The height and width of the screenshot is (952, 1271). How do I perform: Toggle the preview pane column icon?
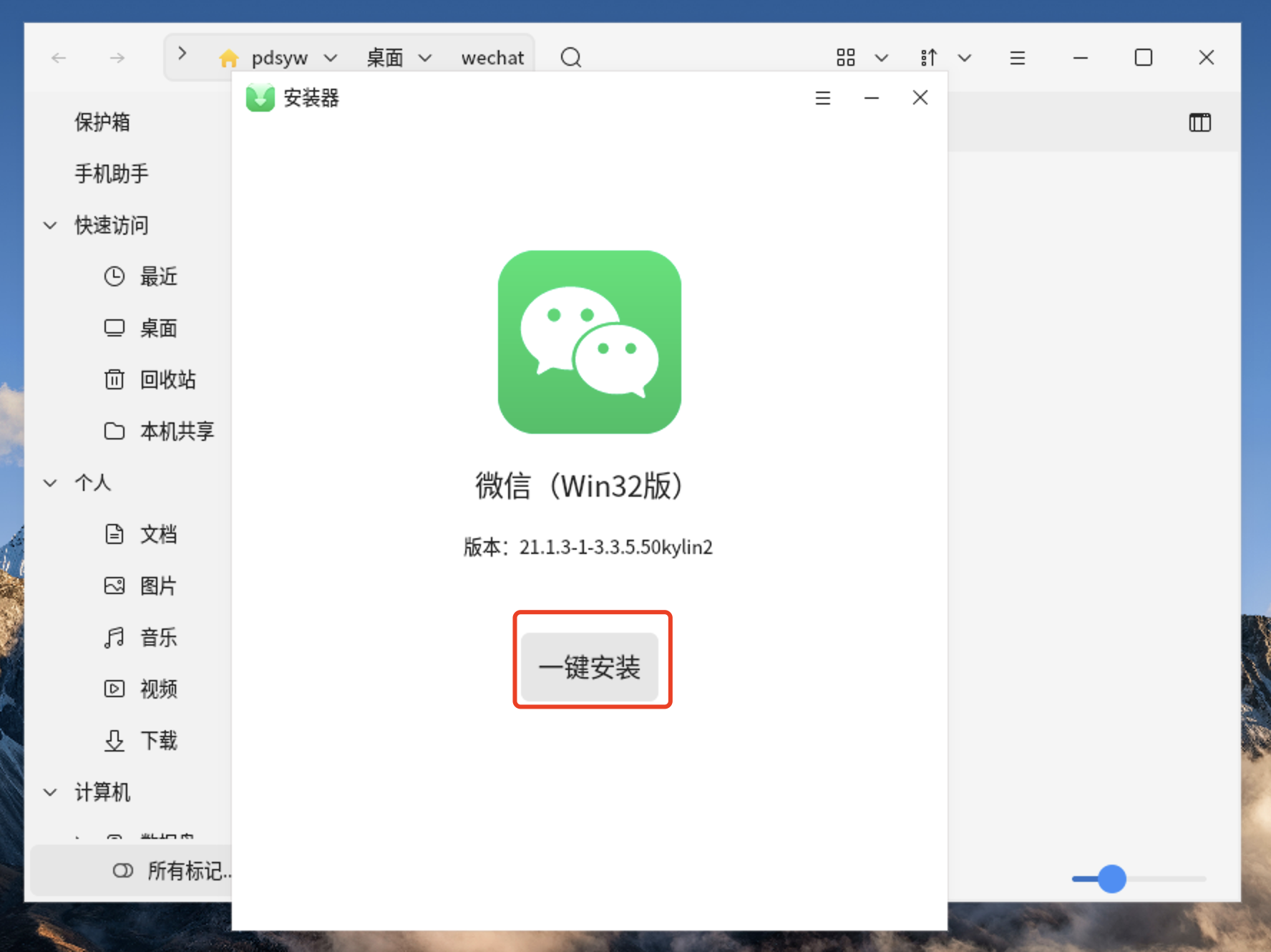tap(1199, 122)
